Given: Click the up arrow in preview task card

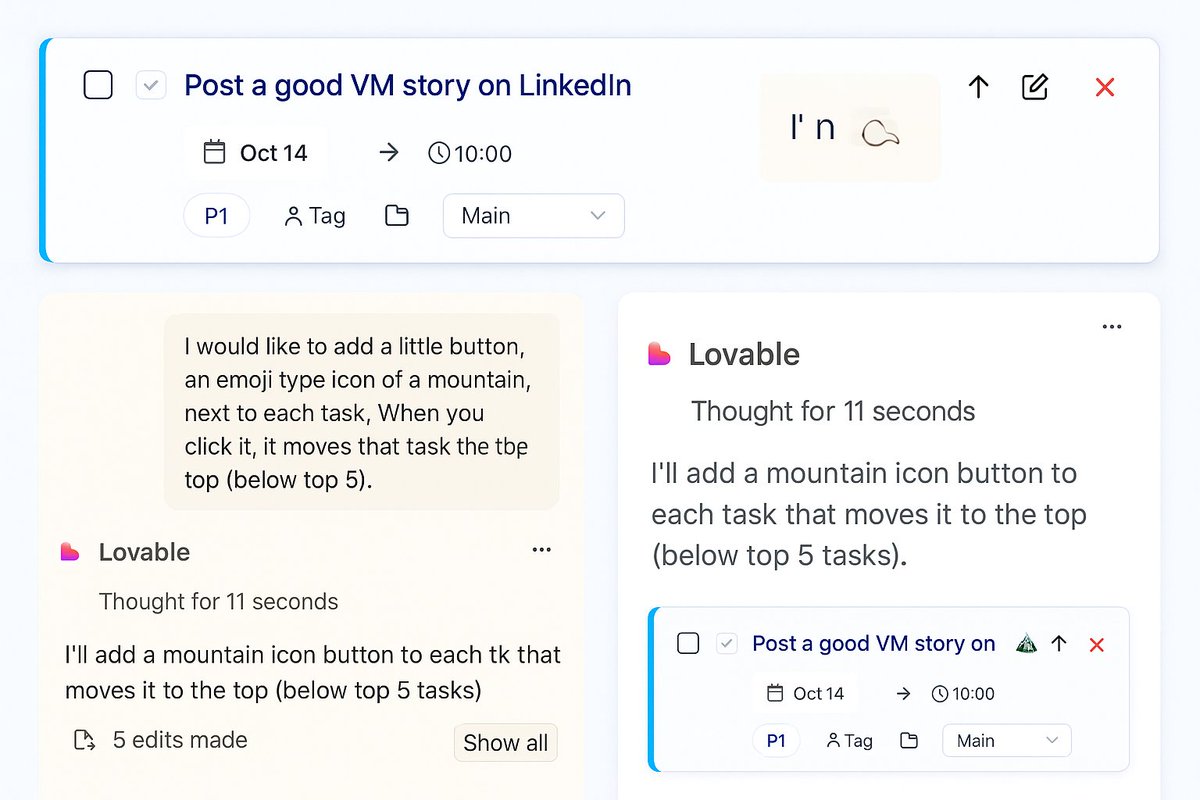Looking at the screenshot, I should [x=1060, y=644].
